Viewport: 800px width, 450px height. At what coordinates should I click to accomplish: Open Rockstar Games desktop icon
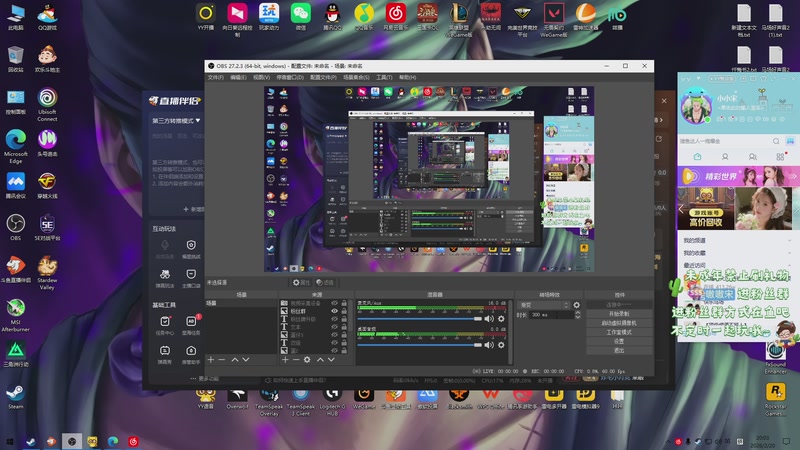(x=776, y=399)
